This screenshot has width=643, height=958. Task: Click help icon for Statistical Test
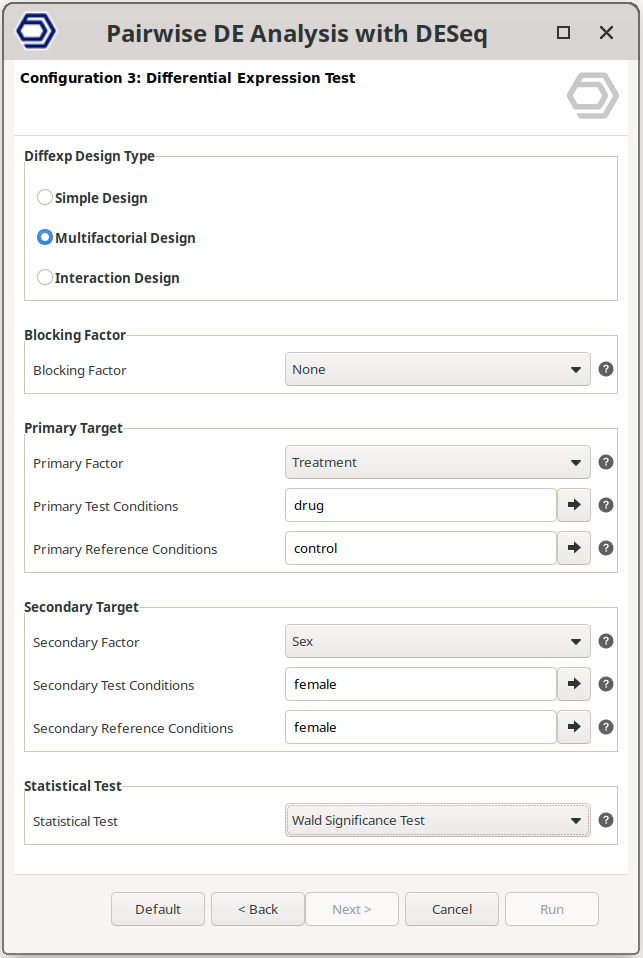tap(606, 820)
